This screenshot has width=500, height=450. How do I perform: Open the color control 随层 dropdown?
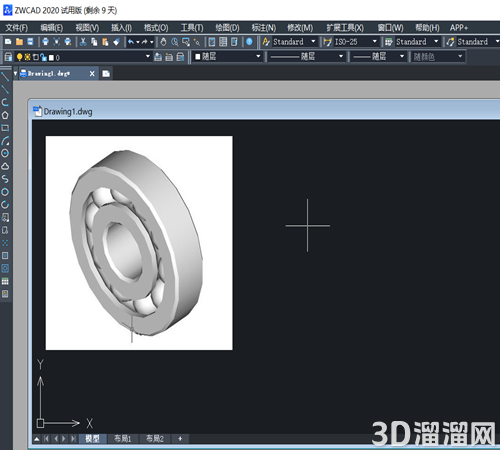(258, 56)
